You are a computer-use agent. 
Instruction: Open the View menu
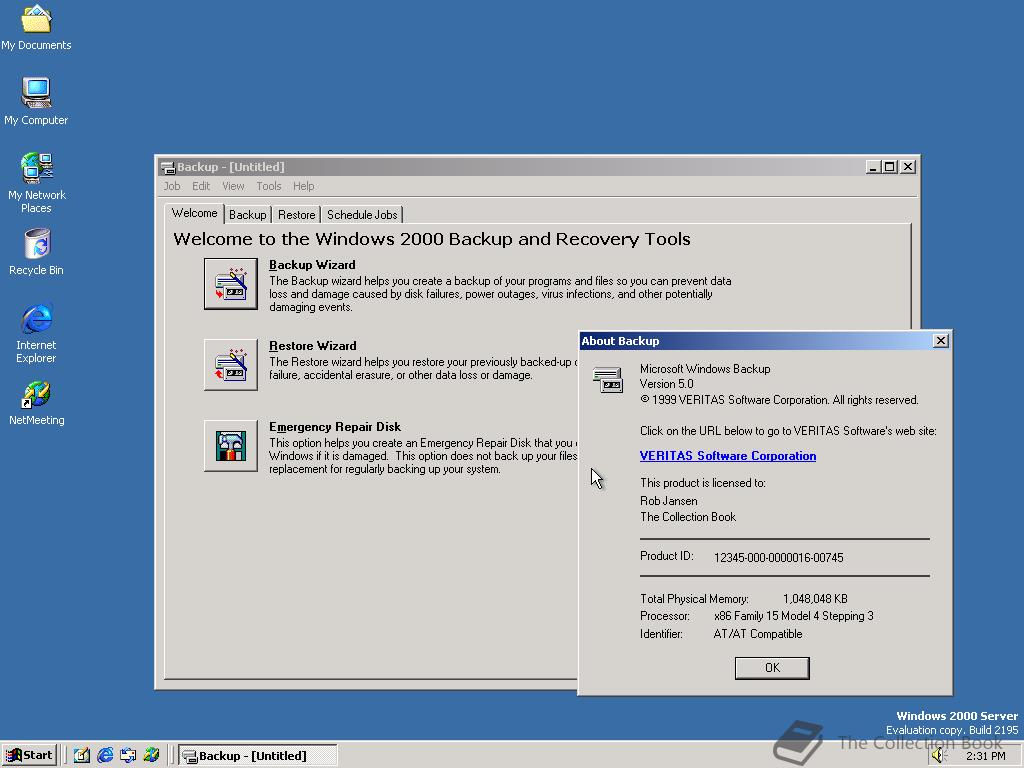(233, 186)
